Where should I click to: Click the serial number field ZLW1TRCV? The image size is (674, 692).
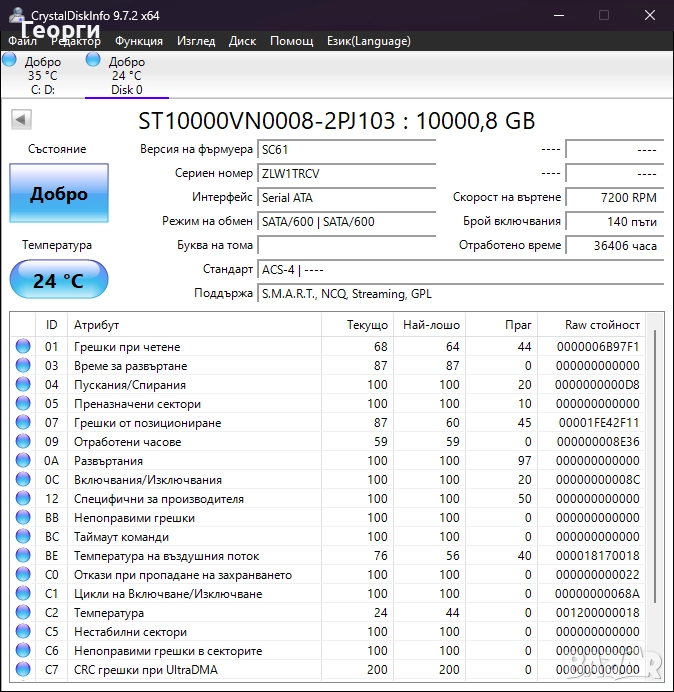pyautogui.click(x=346, y=173)
